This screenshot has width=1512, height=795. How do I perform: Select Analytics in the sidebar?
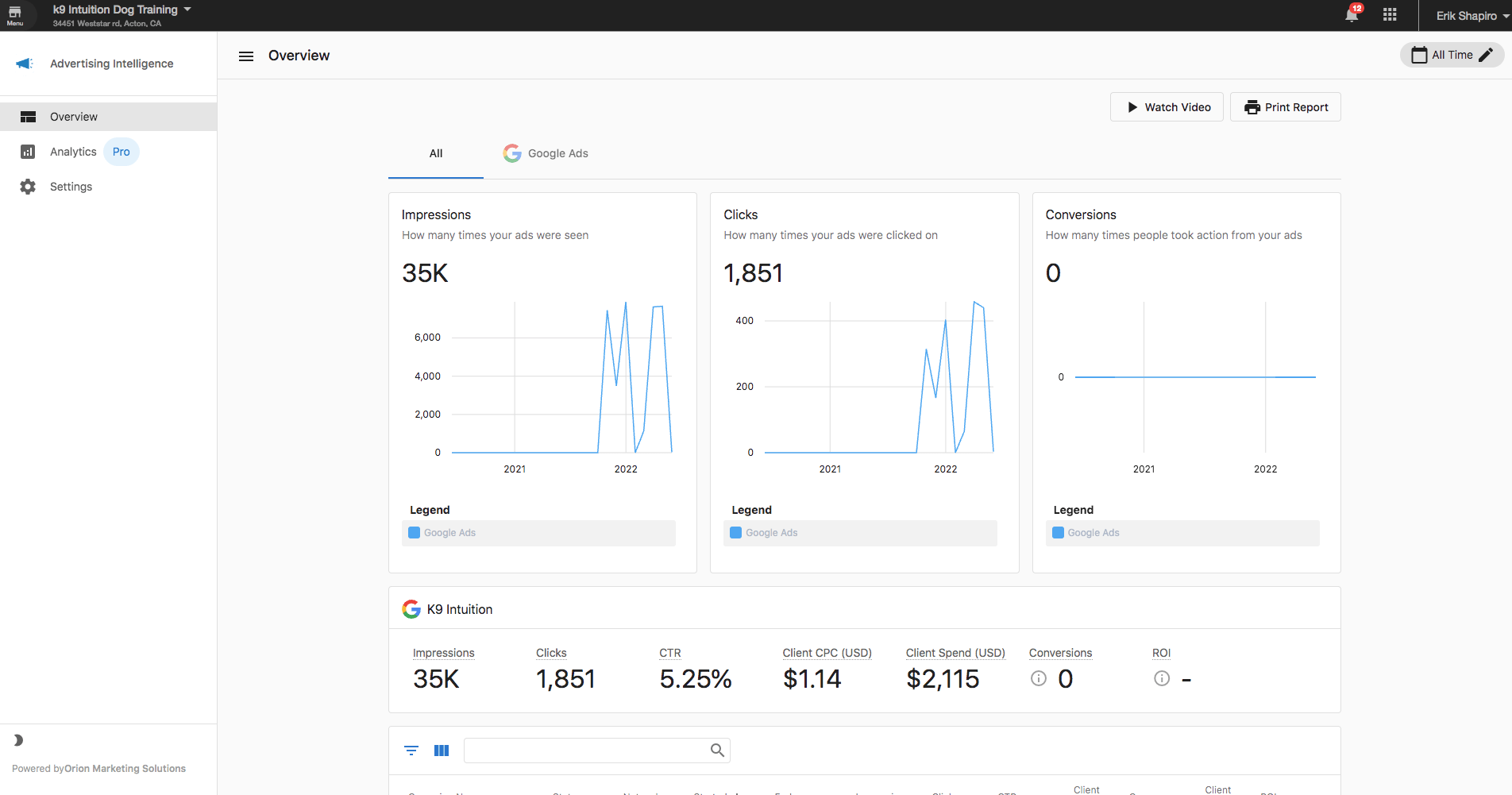coord(73,152)
